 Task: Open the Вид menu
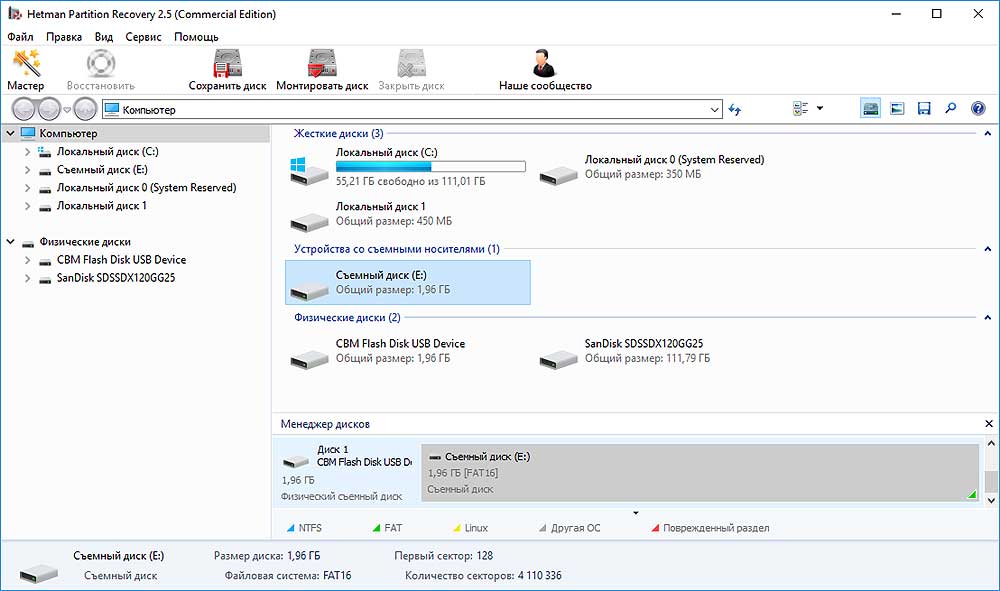[x=104, y=37]
